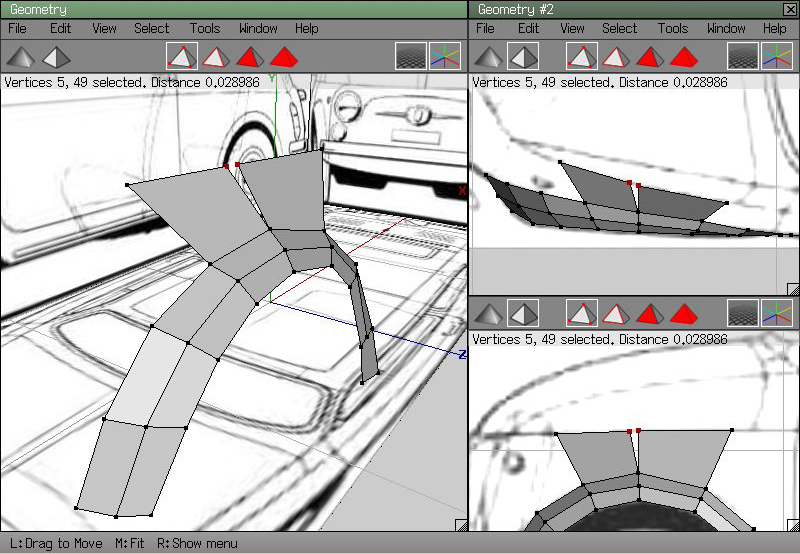Switch to edge selection mode in main Geometry window
The width and height of the screenshot is (800, 554).
coord(217,56)
